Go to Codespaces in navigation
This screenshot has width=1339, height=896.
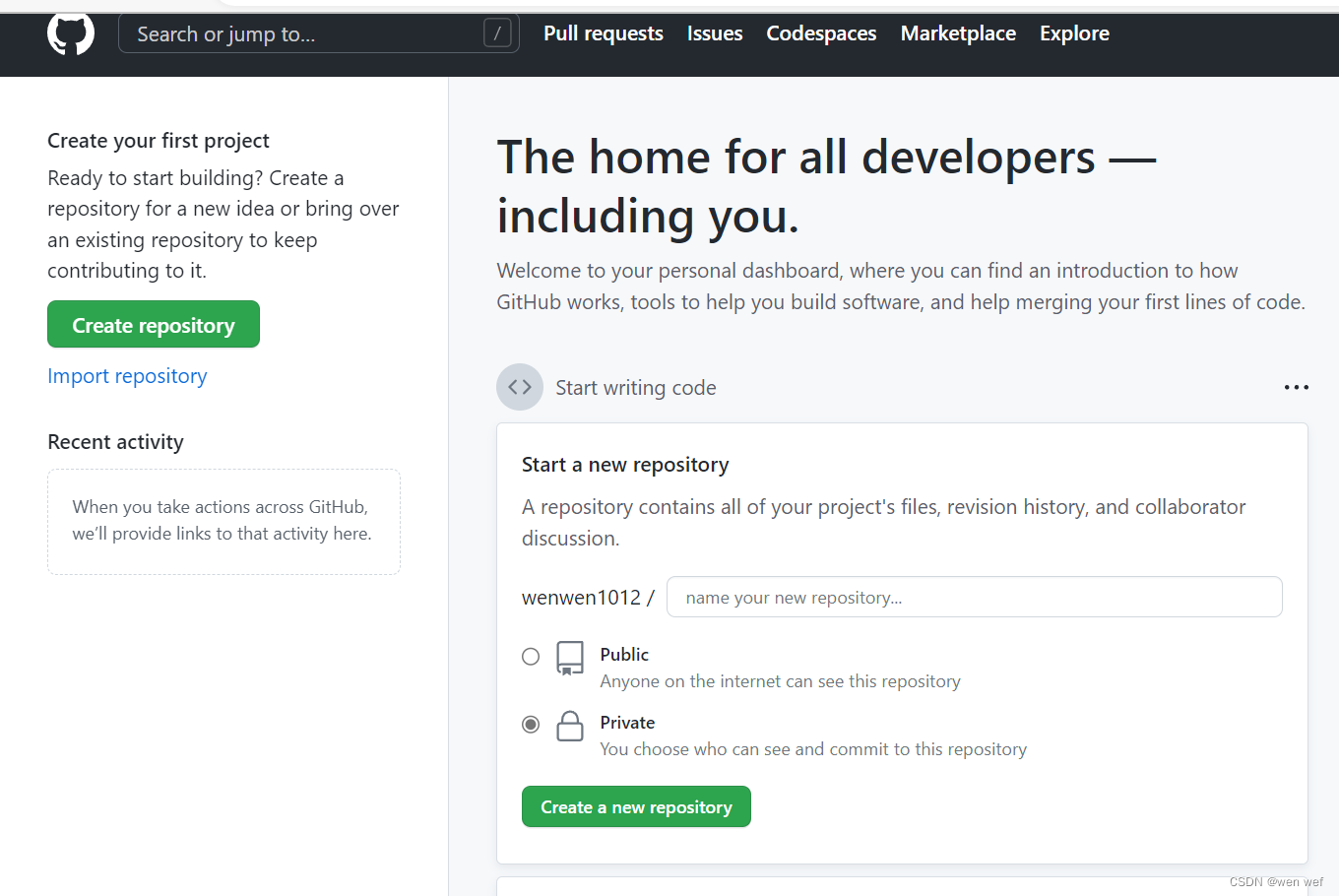(821, 33)
